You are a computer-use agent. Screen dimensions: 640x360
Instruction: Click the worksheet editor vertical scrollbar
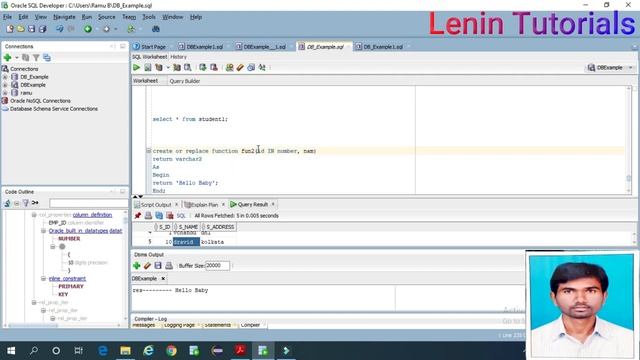point(629,140)
